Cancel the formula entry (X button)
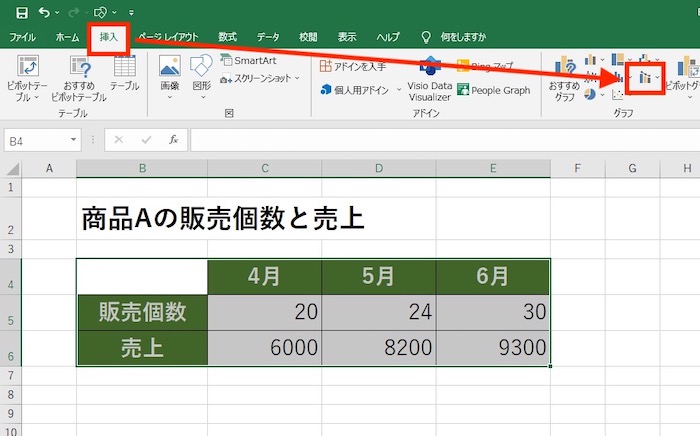Viewport: 700px width, 436px height. pos(119,140)
